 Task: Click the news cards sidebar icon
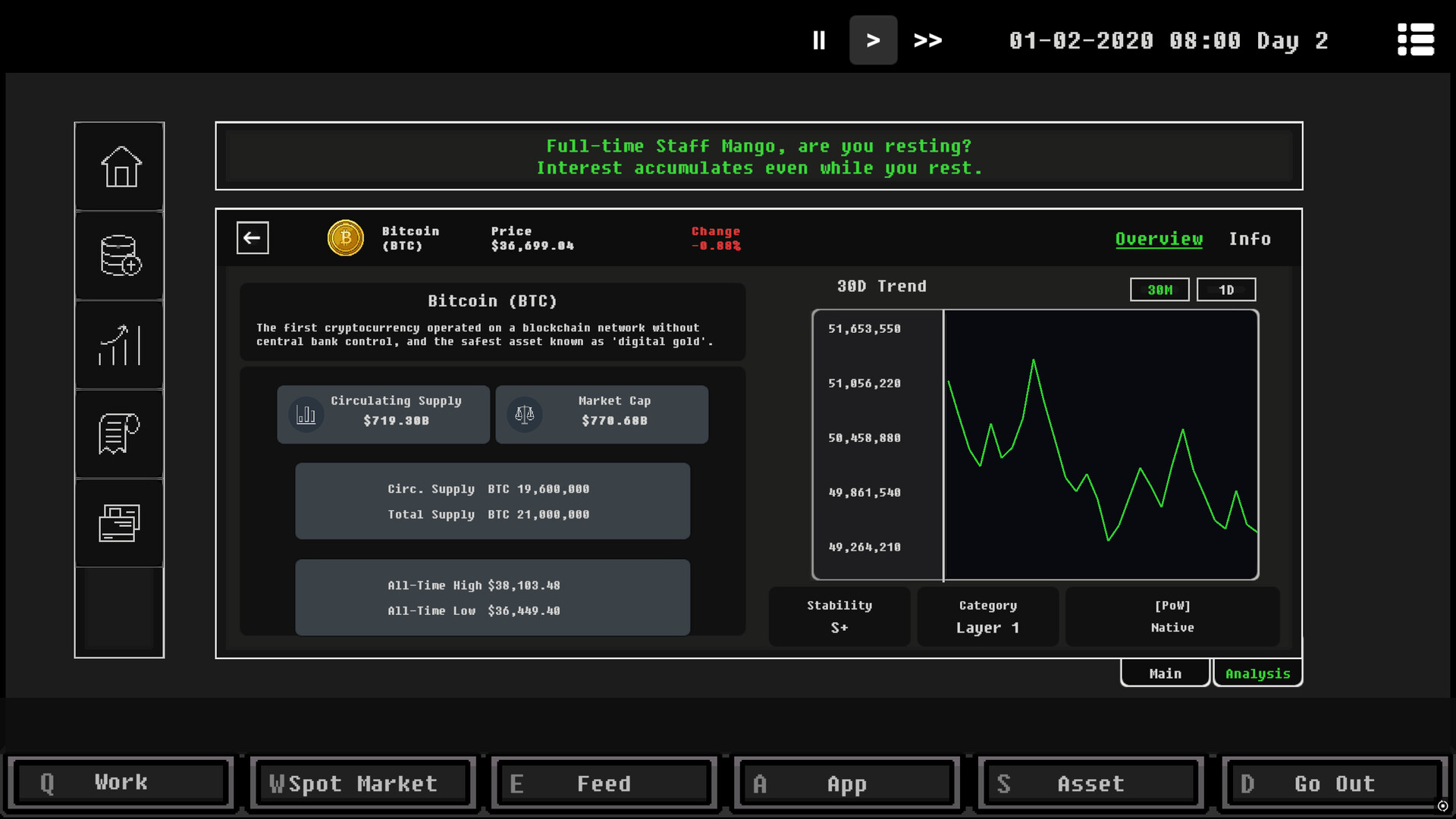tap(120, 522)
